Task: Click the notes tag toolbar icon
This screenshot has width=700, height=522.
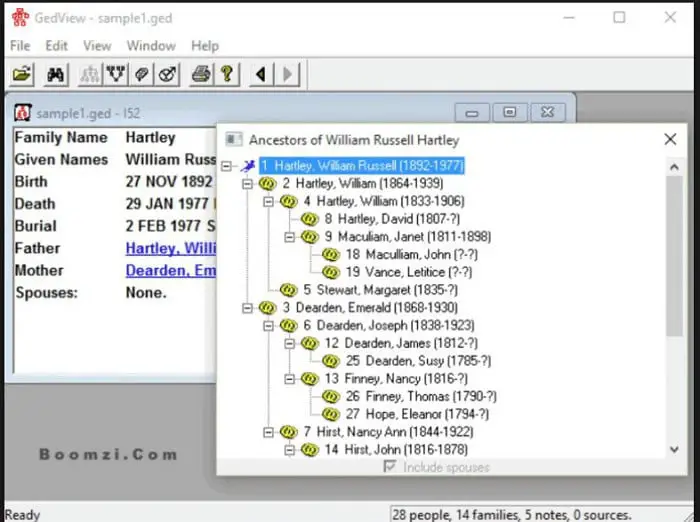Action: 142,74
